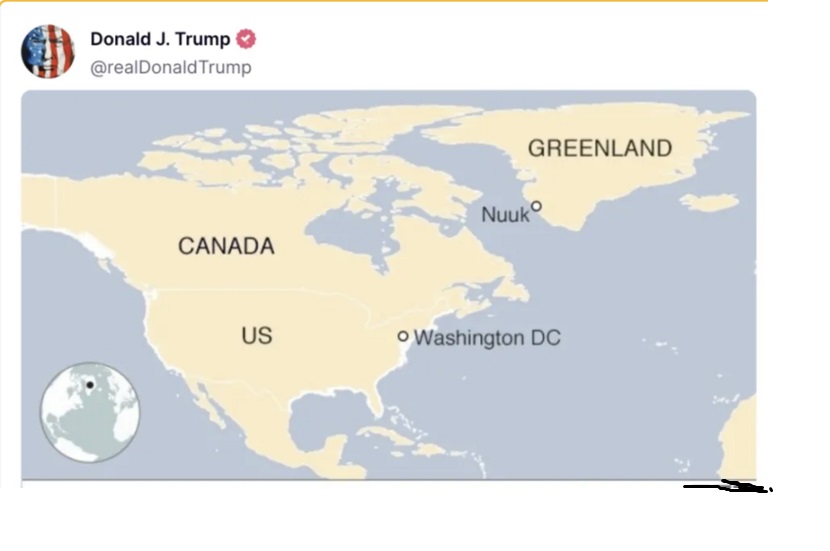Click the Nuuk text label
The image size is (830, 551).
[x=504, y=215]
